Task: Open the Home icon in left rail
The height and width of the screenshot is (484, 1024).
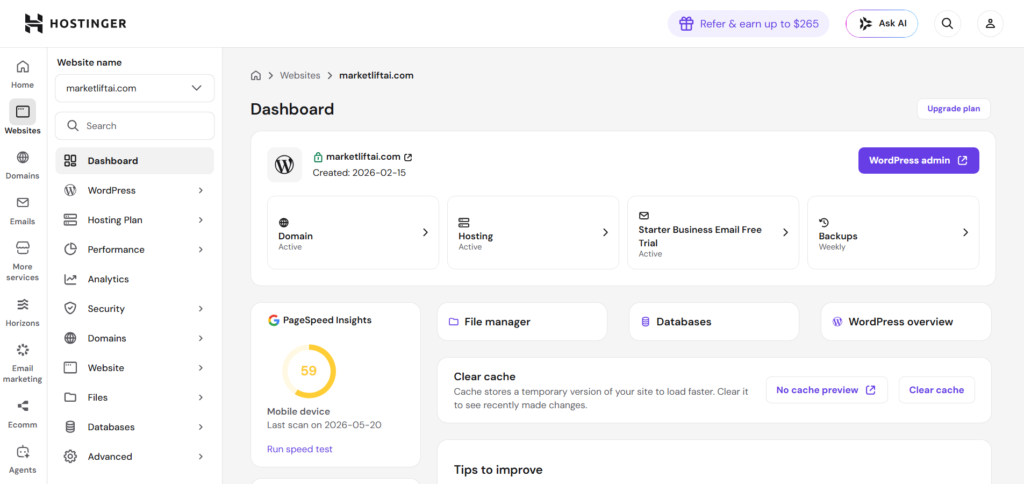Action: click(22, 67)
